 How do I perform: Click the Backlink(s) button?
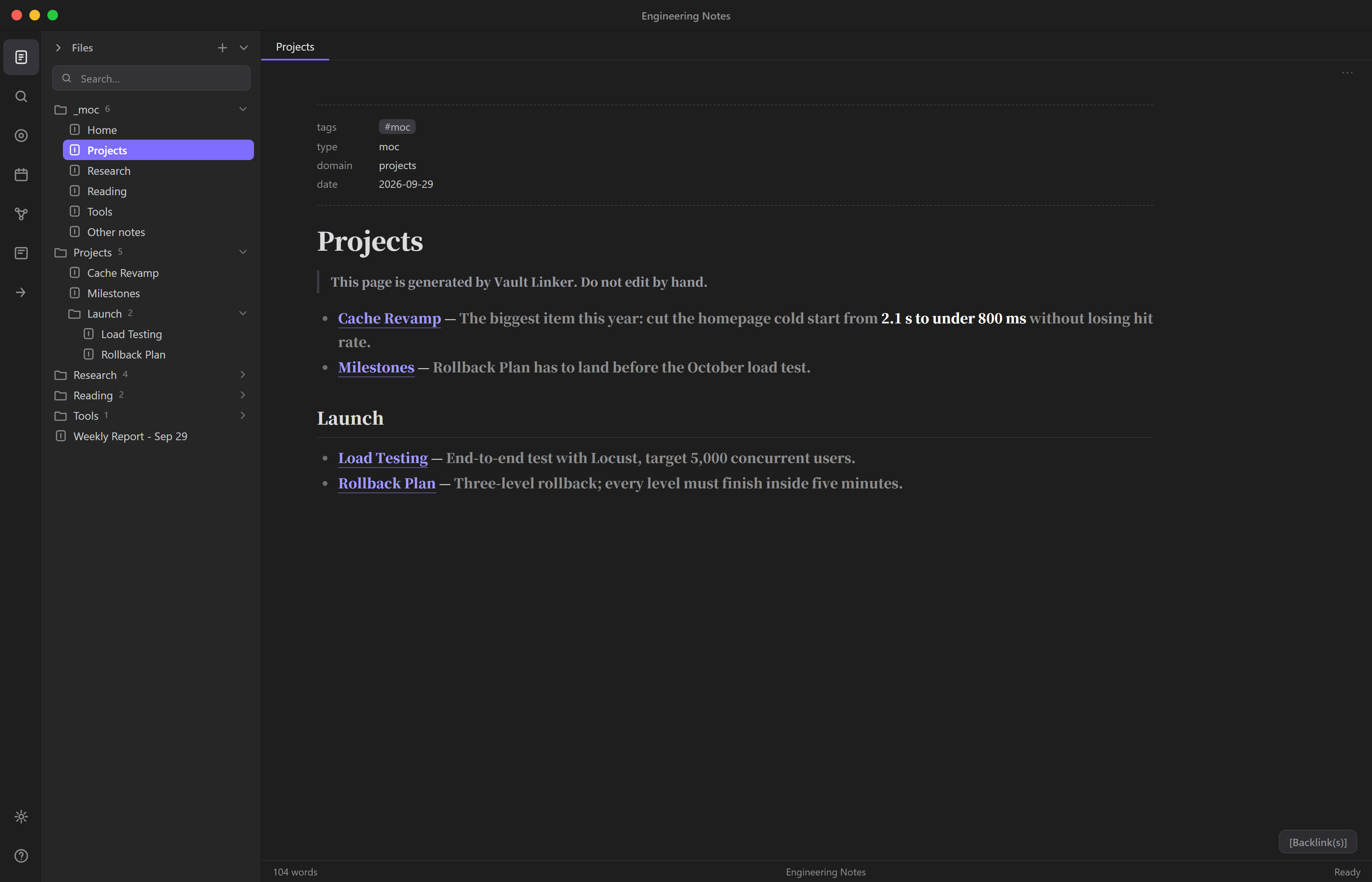click(1318, 842)
